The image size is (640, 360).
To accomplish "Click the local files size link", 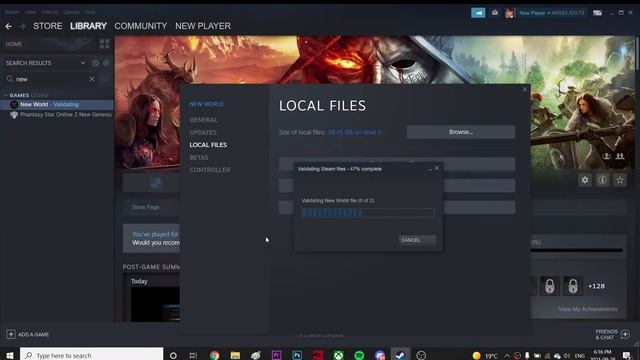I will point(355,132).
